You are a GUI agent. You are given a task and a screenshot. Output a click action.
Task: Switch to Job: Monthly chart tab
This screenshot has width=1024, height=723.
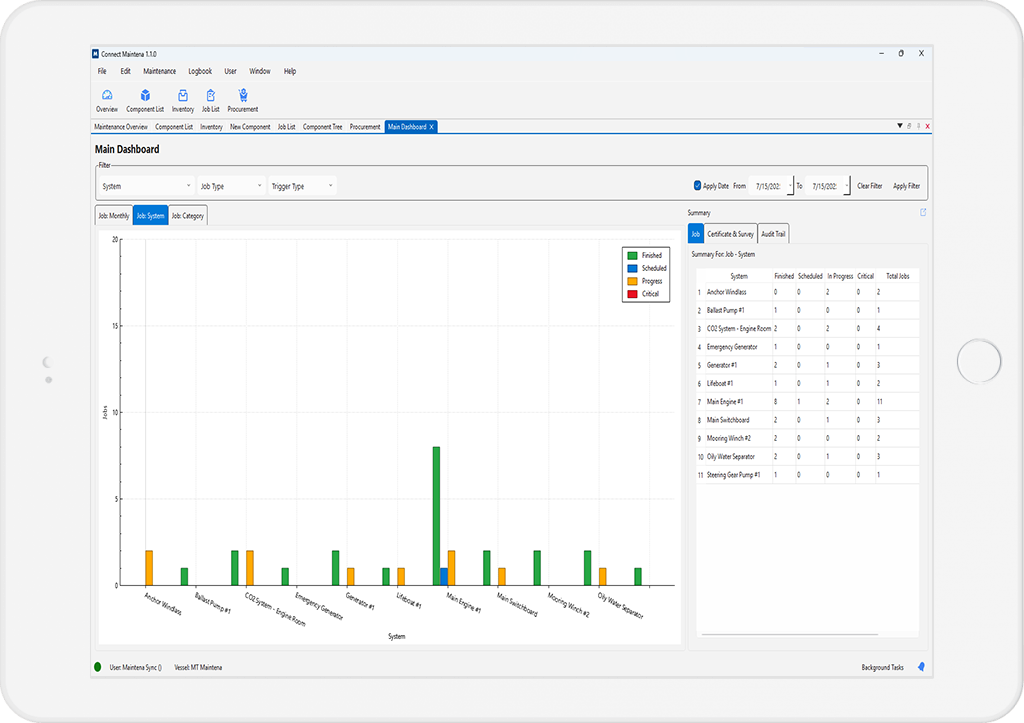(x=114, y=216)
